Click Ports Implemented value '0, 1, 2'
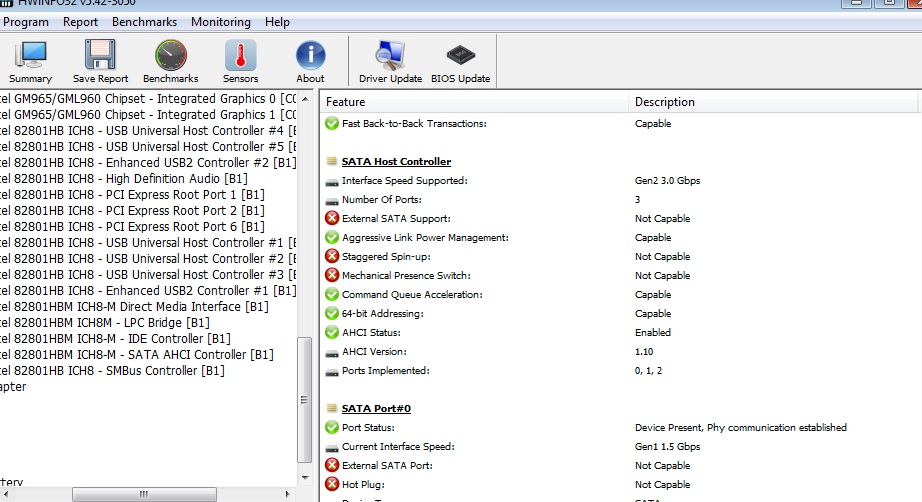 [x=648, y=370]
